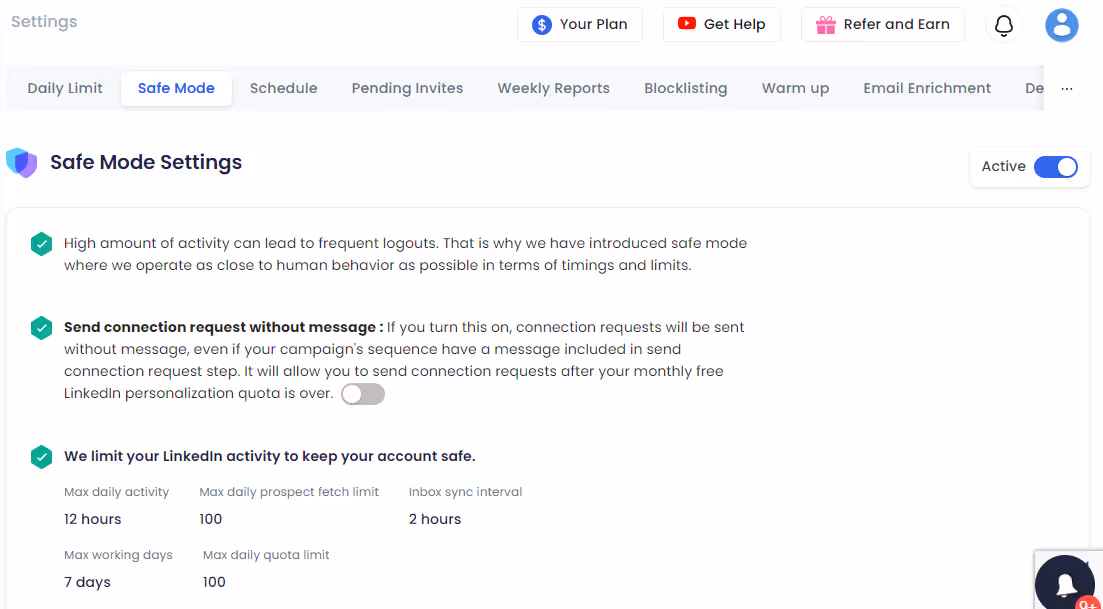The image size is (1103, 609).
Task: Open Your Plan
Action: 580,25
